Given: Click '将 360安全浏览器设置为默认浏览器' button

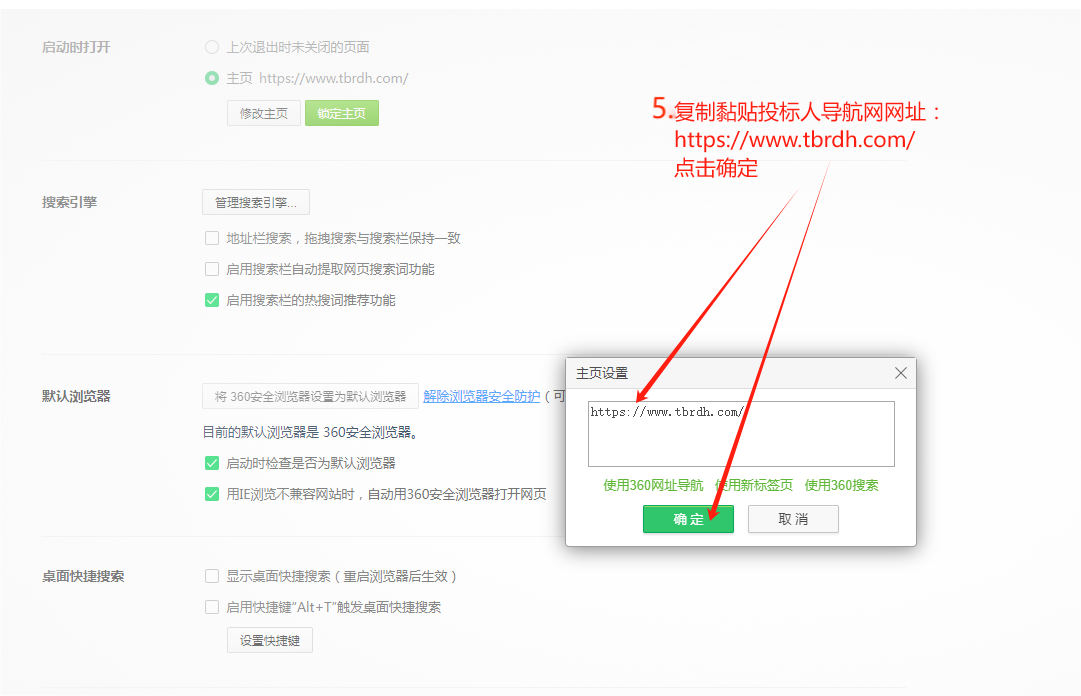Looking at the screenshot, I should 310,396.
